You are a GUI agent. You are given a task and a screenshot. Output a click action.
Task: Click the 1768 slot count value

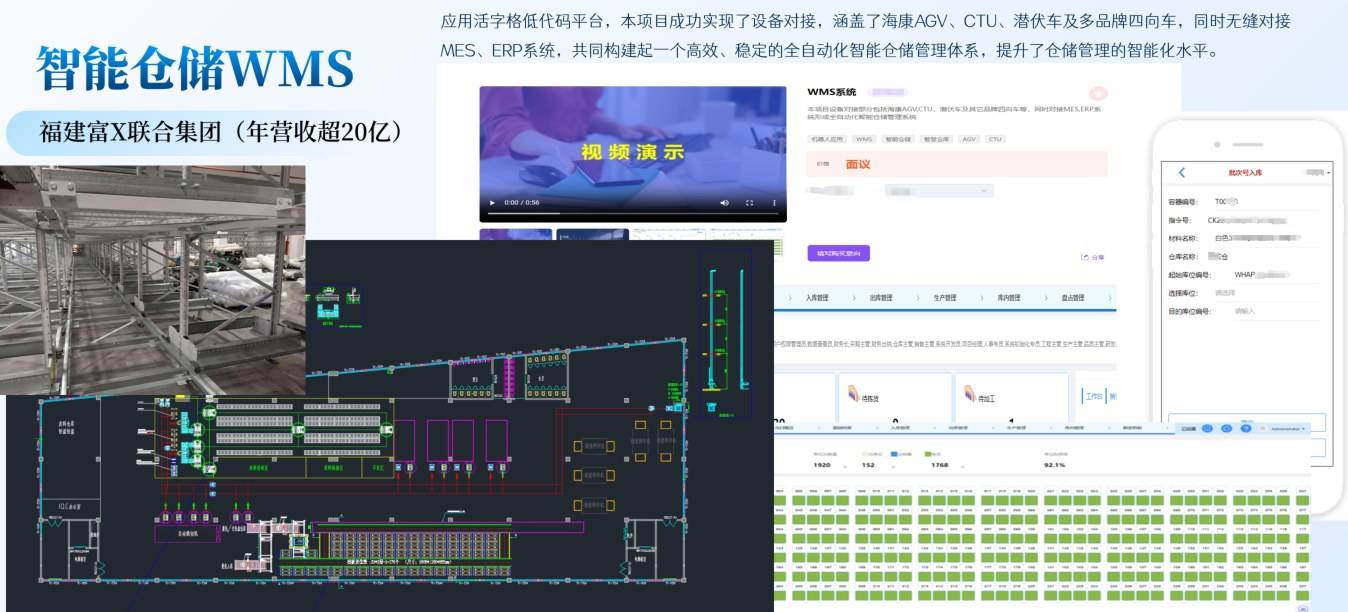[x=939, y=465]
